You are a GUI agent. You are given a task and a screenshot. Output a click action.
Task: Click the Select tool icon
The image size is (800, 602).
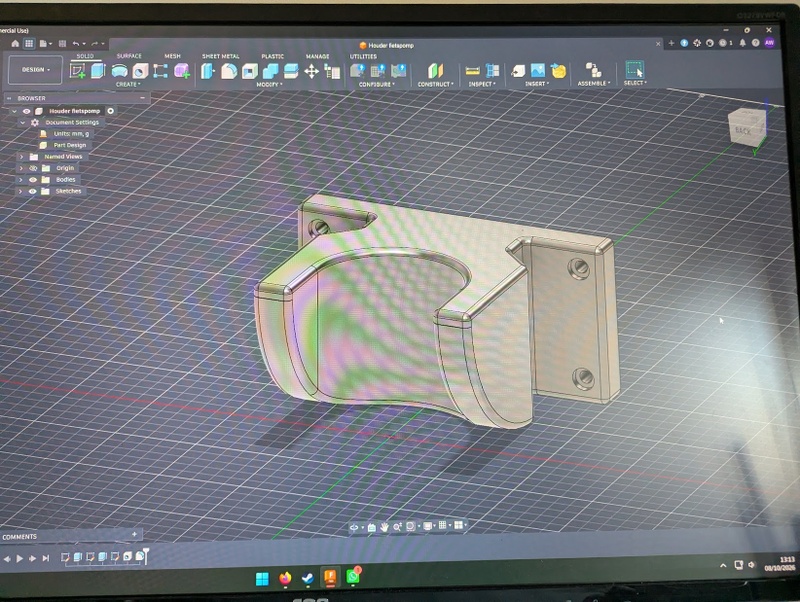click(635, 70)
